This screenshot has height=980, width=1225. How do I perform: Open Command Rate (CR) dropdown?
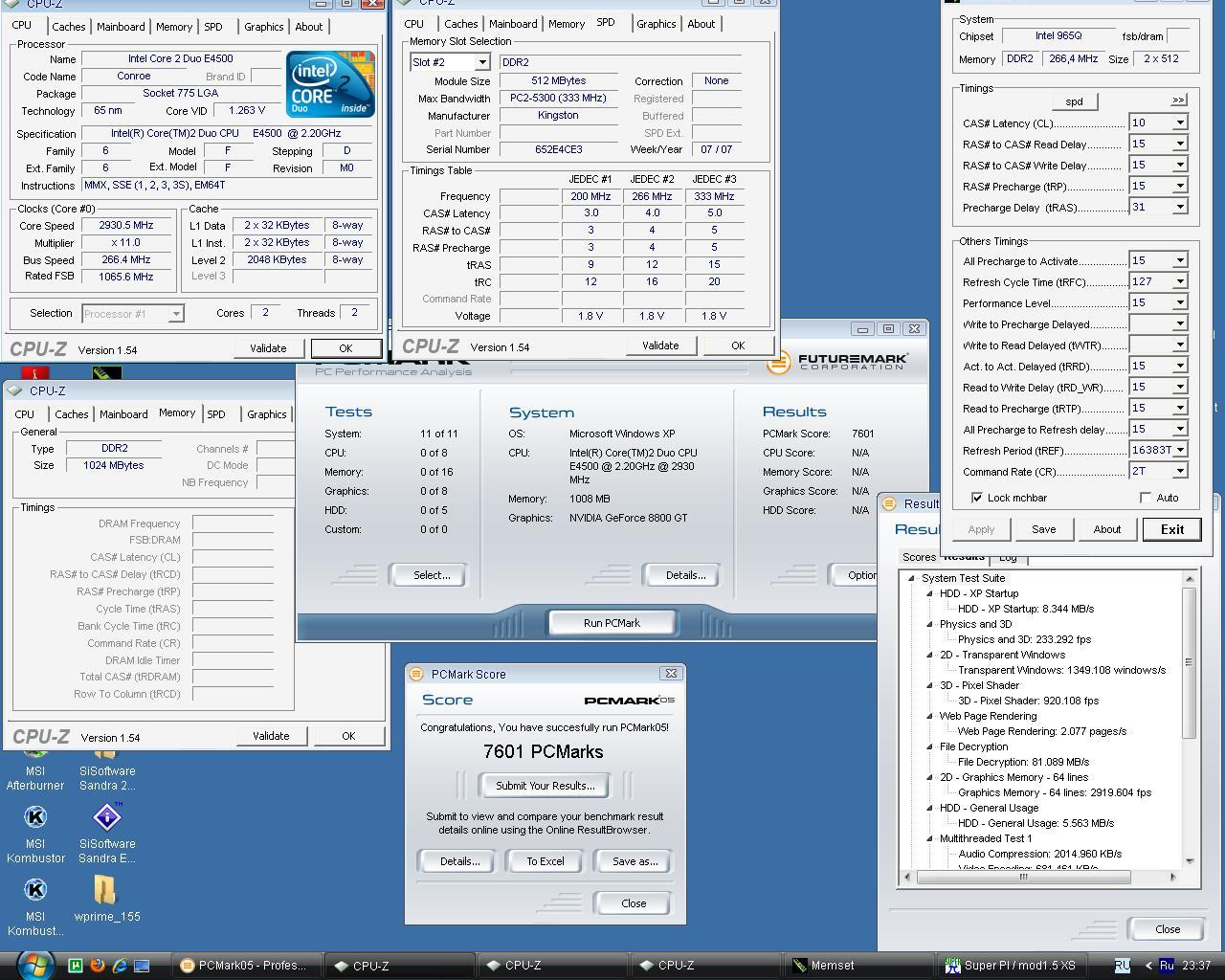(1180, 471)
